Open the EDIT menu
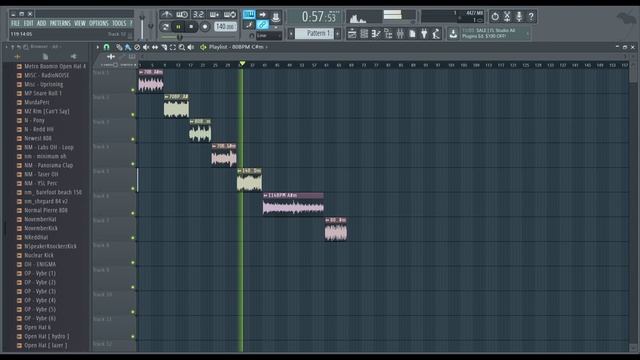 click(x=28, y=23)
